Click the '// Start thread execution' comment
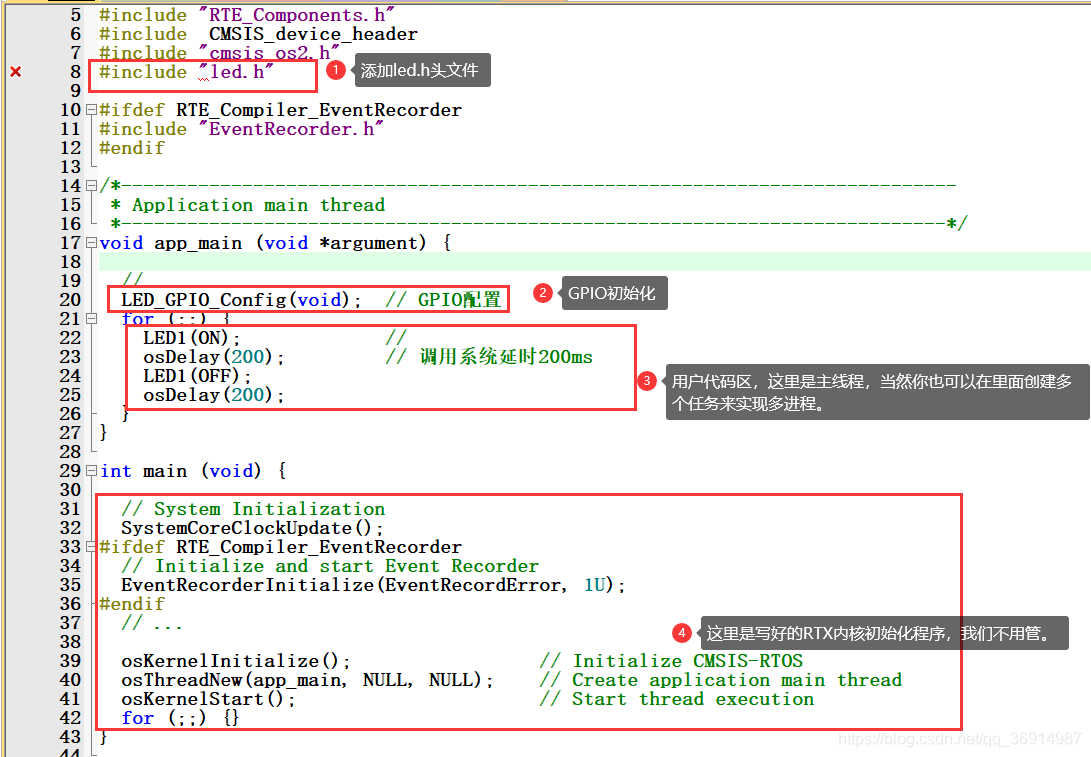 click(x=677, y=699)
